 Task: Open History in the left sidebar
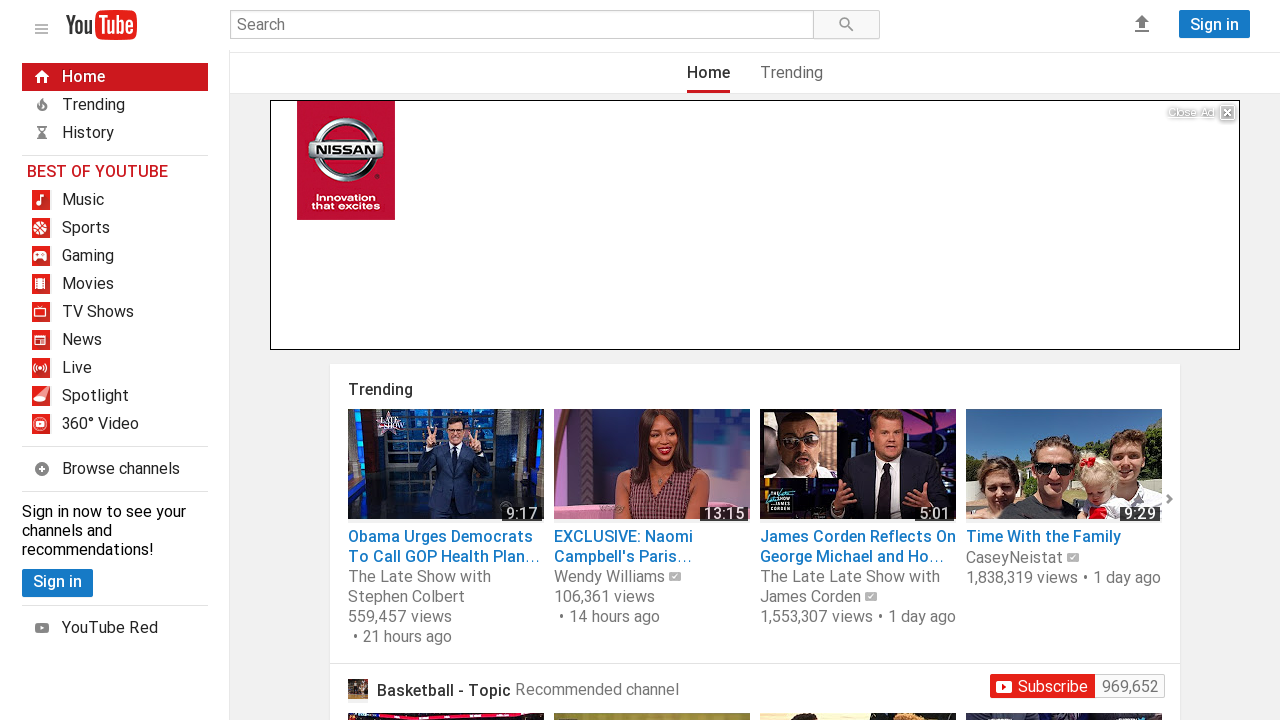115,133
